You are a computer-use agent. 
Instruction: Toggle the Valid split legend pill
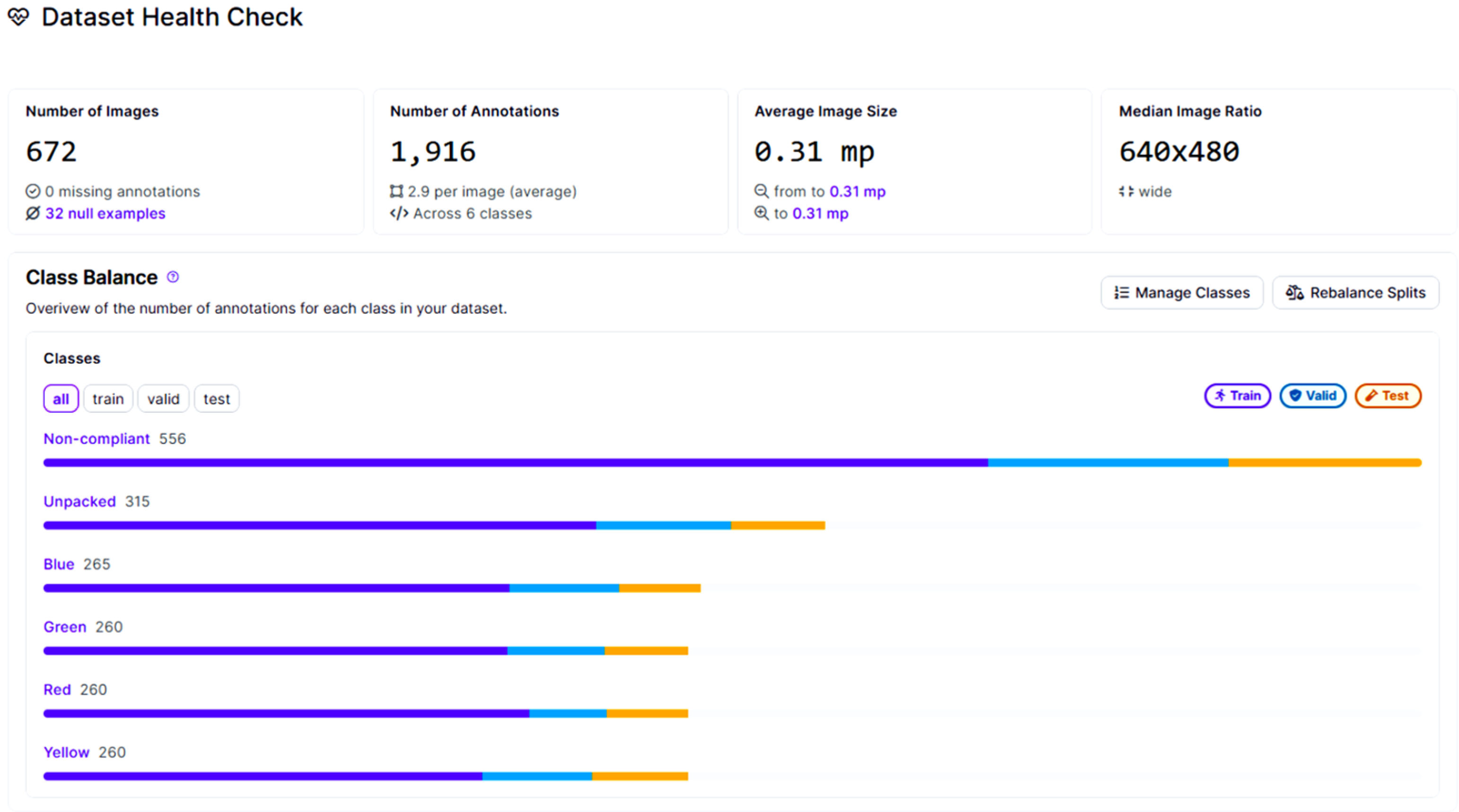pos(1312,395)
